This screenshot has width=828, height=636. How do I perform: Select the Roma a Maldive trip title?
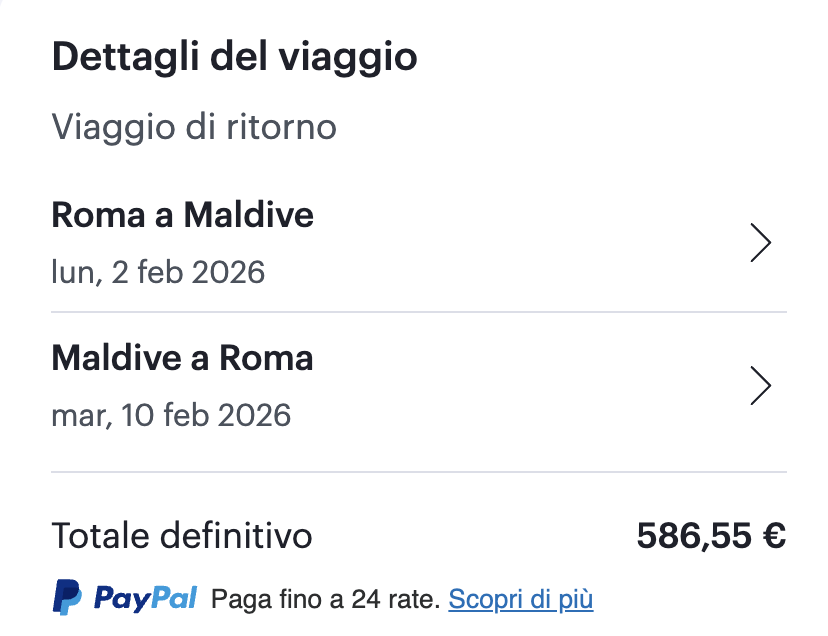(x=182, y=215)
